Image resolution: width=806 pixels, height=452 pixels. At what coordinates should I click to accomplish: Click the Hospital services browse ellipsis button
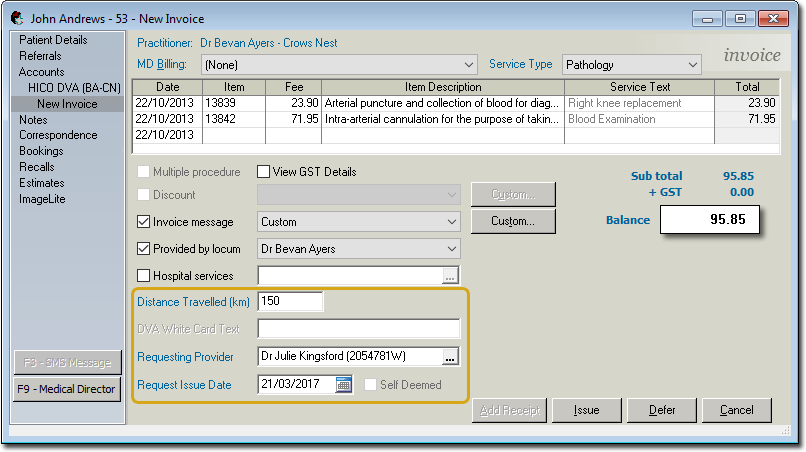450,275
